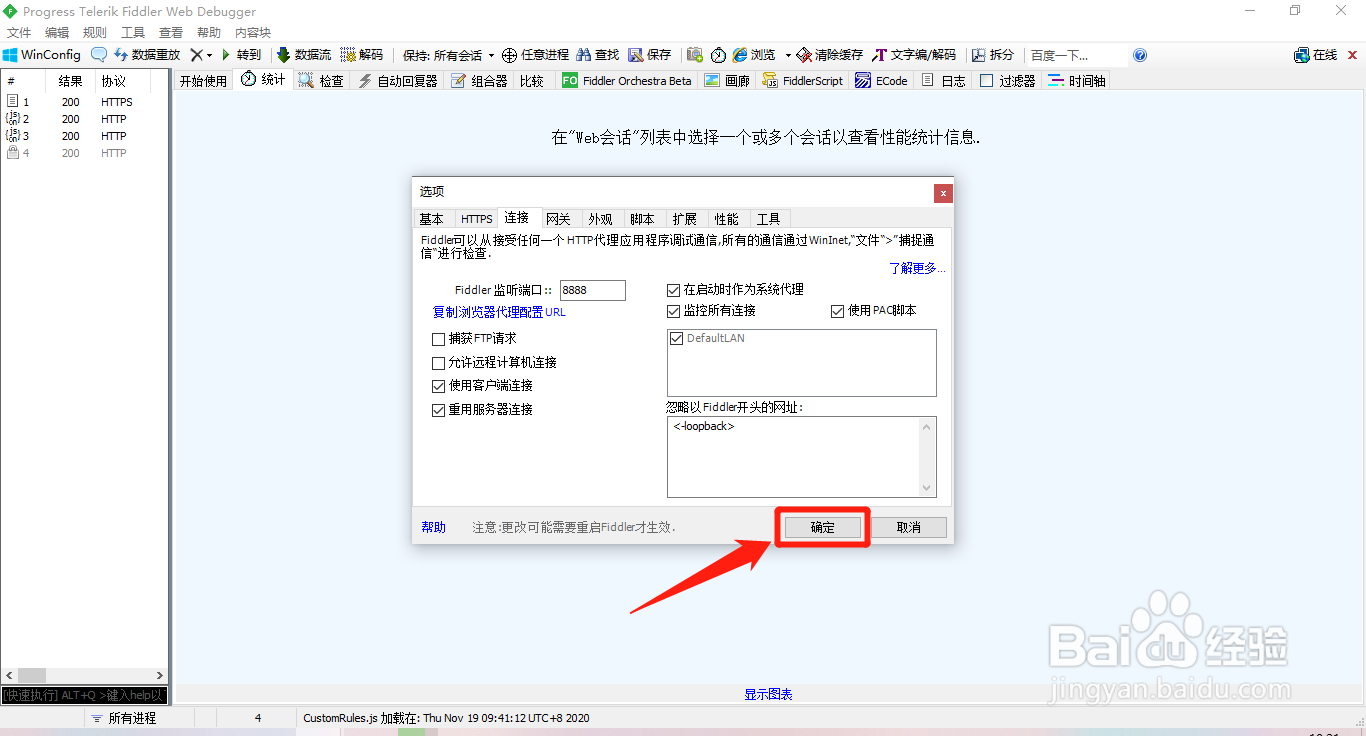Open dropdown arrow next to 浏览
Viewport: 1366px width, 736px height.
pyautogui.click(x=788, y=55)
